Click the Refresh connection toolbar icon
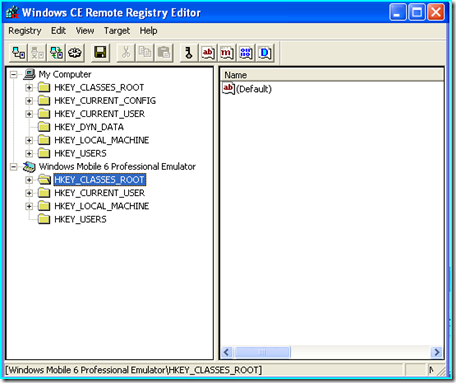This screenshot has height=383, width=456. (56, 53)
